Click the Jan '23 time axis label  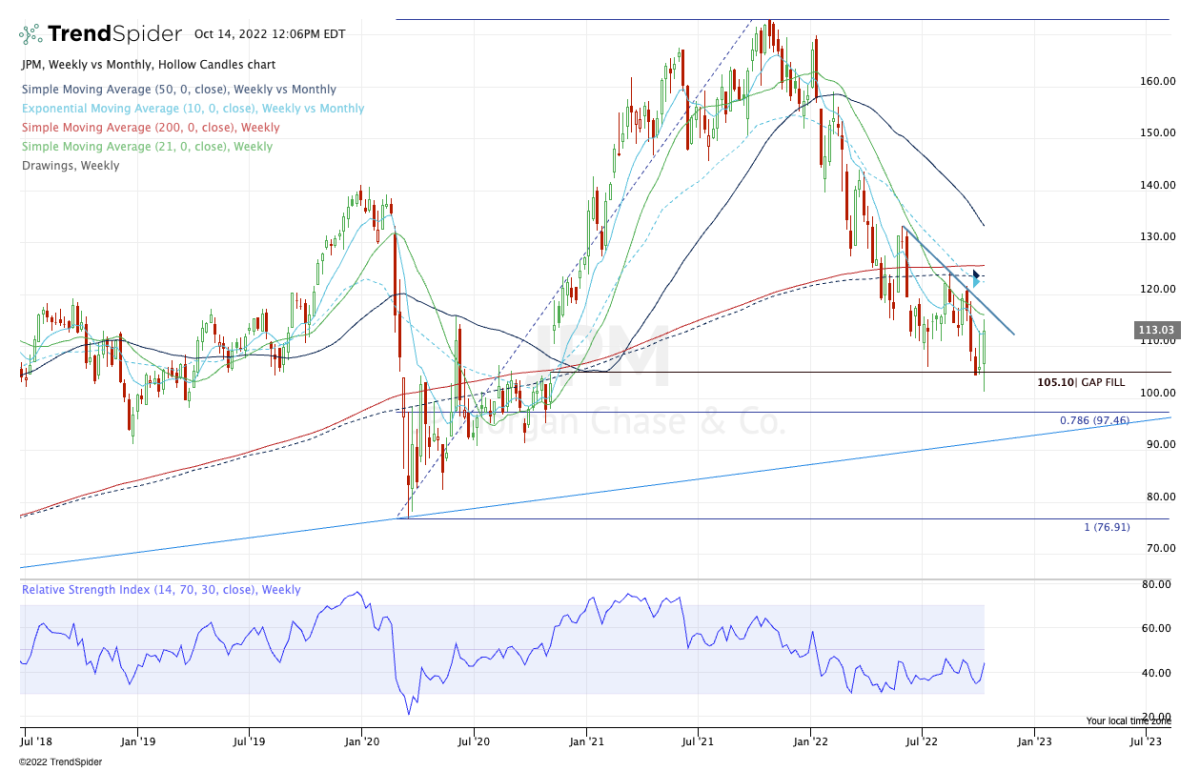tap(1033, 742)
